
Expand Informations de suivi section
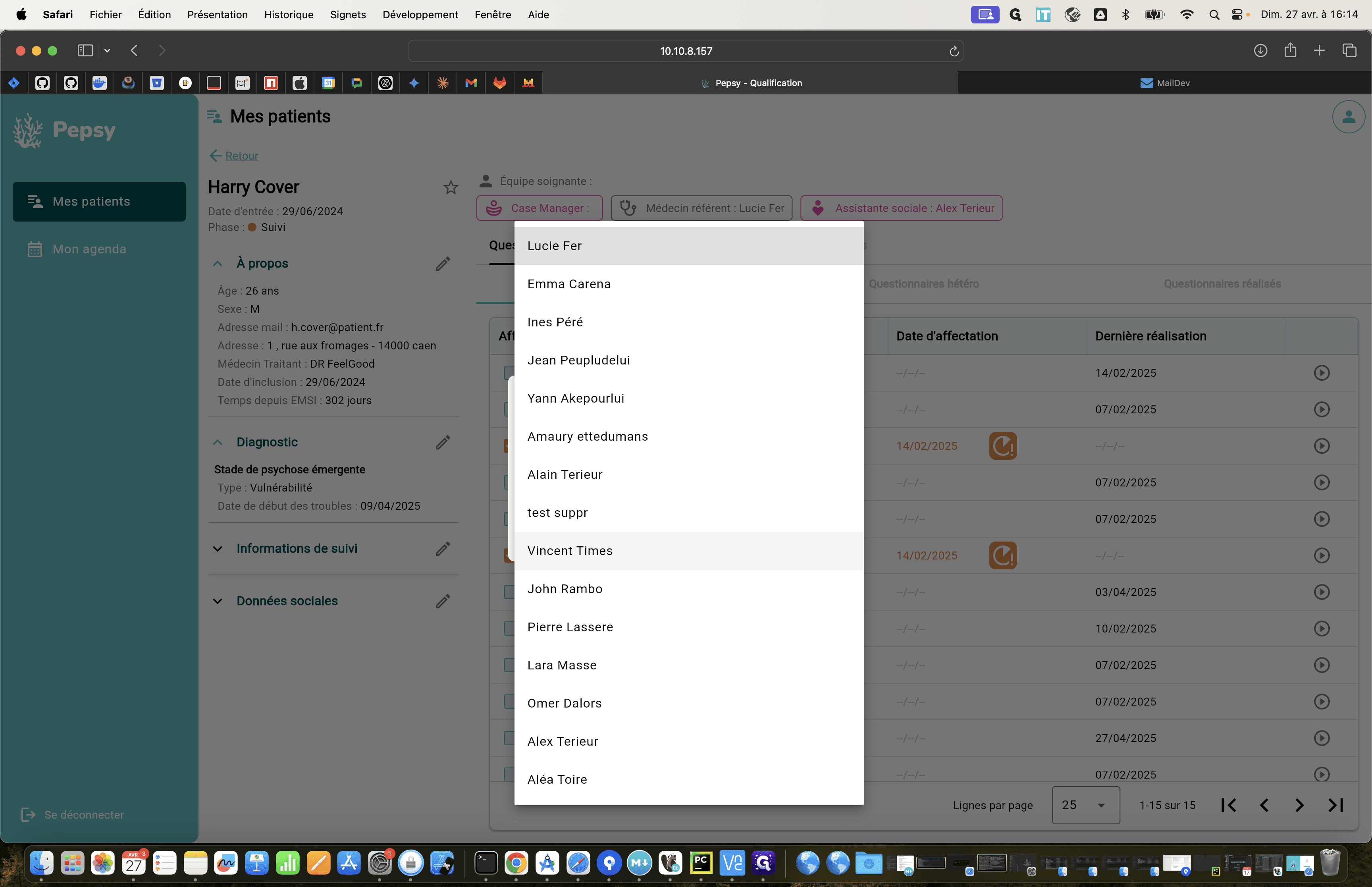click(x=218, y=549)
